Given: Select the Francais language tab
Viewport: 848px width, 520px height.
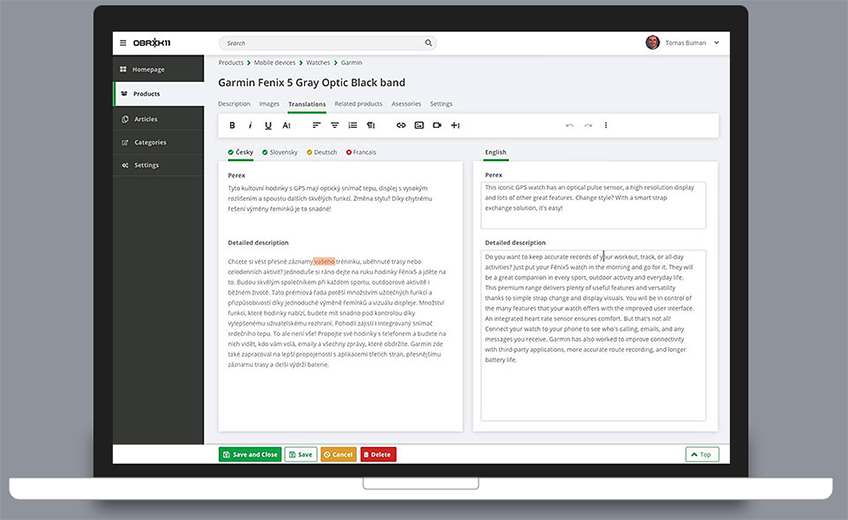Looking at the screenshot, I should pos(361,152).
